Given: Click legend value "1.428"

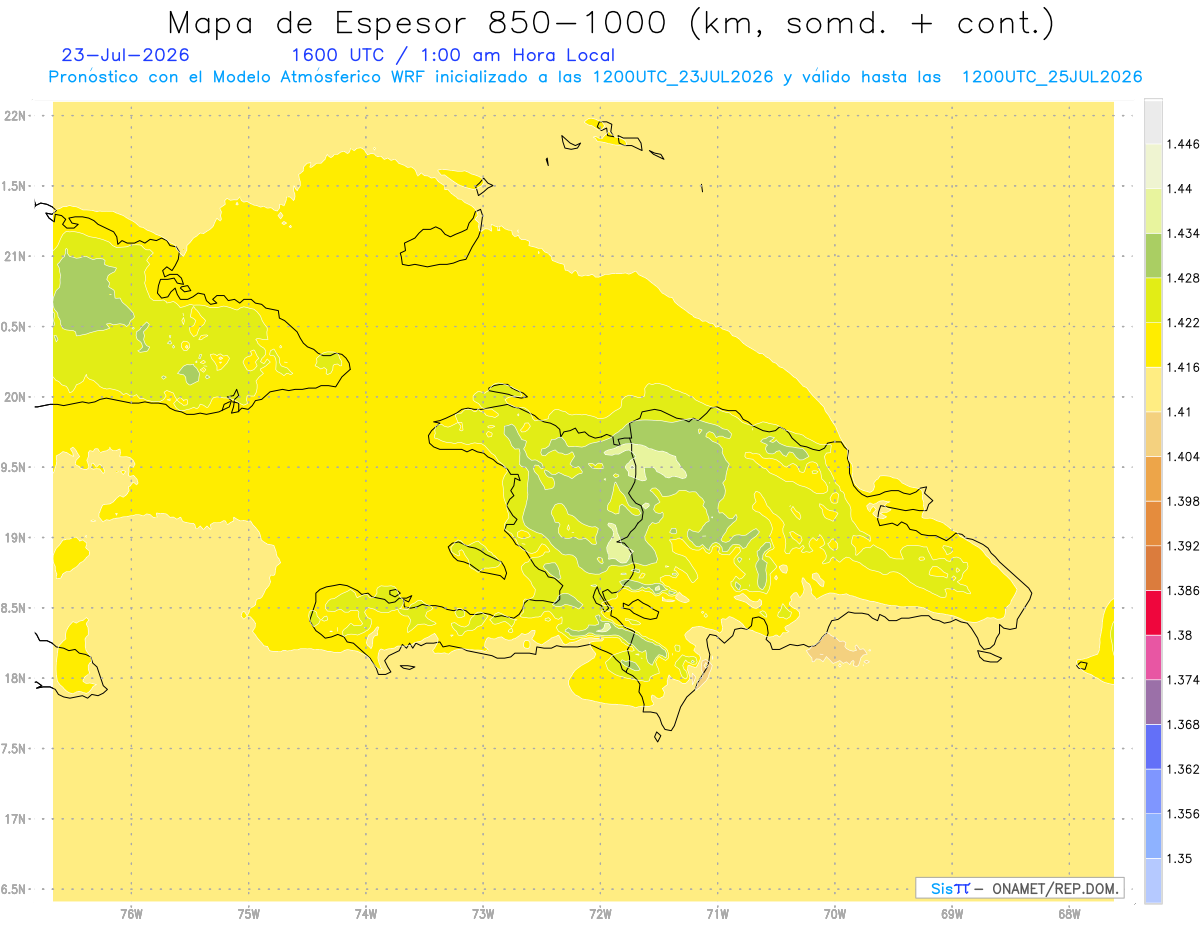Looking at the screenshot, I should pyautogui.click(x=1183, y=278).
